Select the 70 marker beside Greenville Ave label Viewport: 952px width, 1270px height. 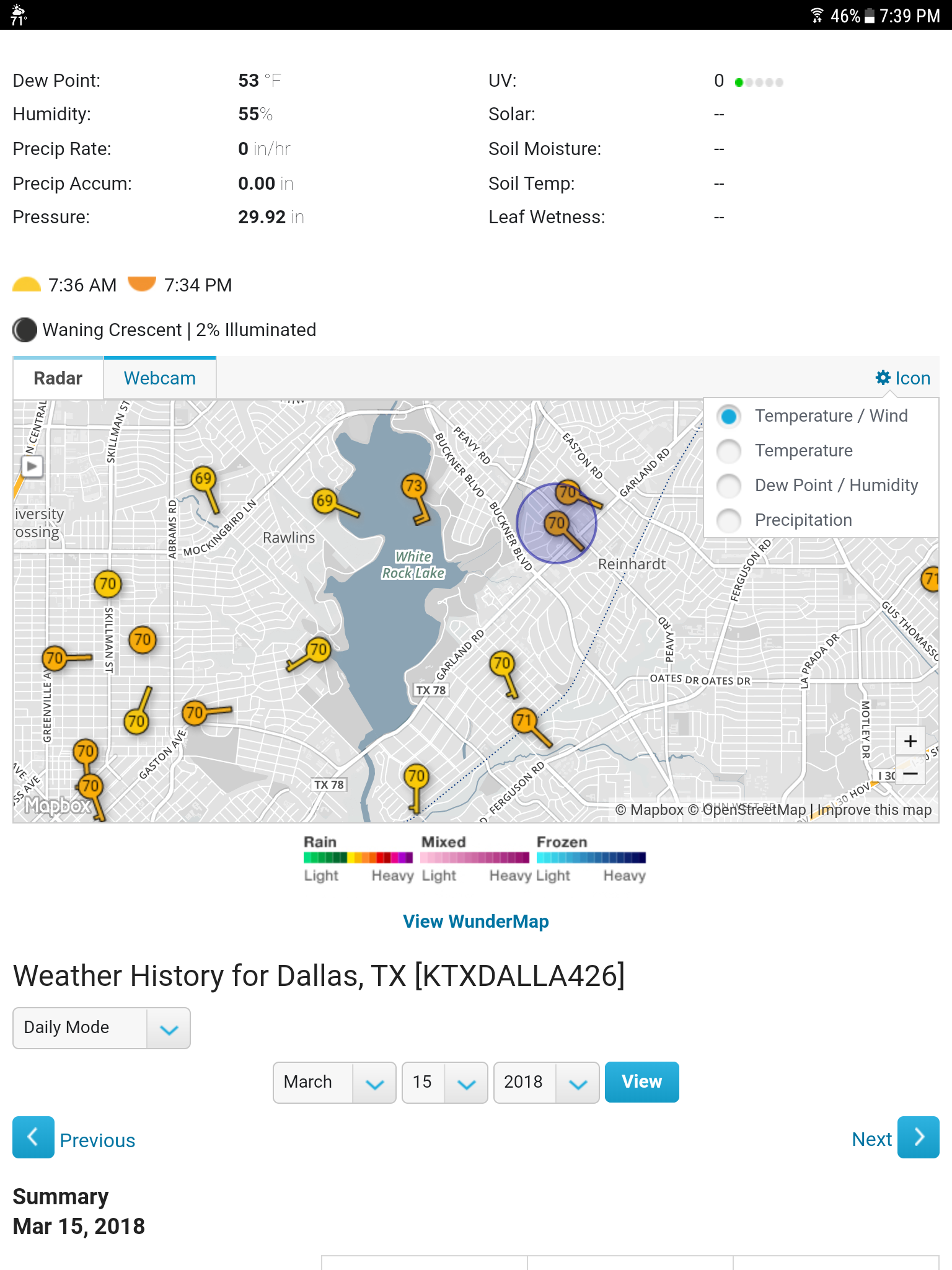pos(55,658)
